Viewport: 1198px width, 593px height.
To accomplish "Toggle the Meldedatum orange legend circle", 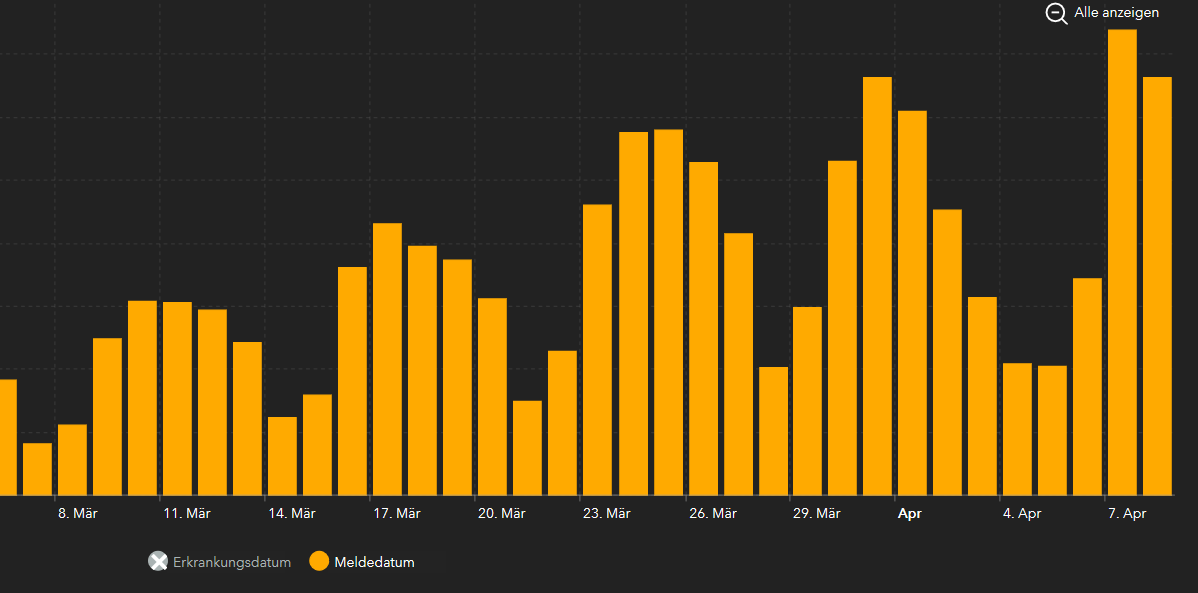I will (319, 562).
